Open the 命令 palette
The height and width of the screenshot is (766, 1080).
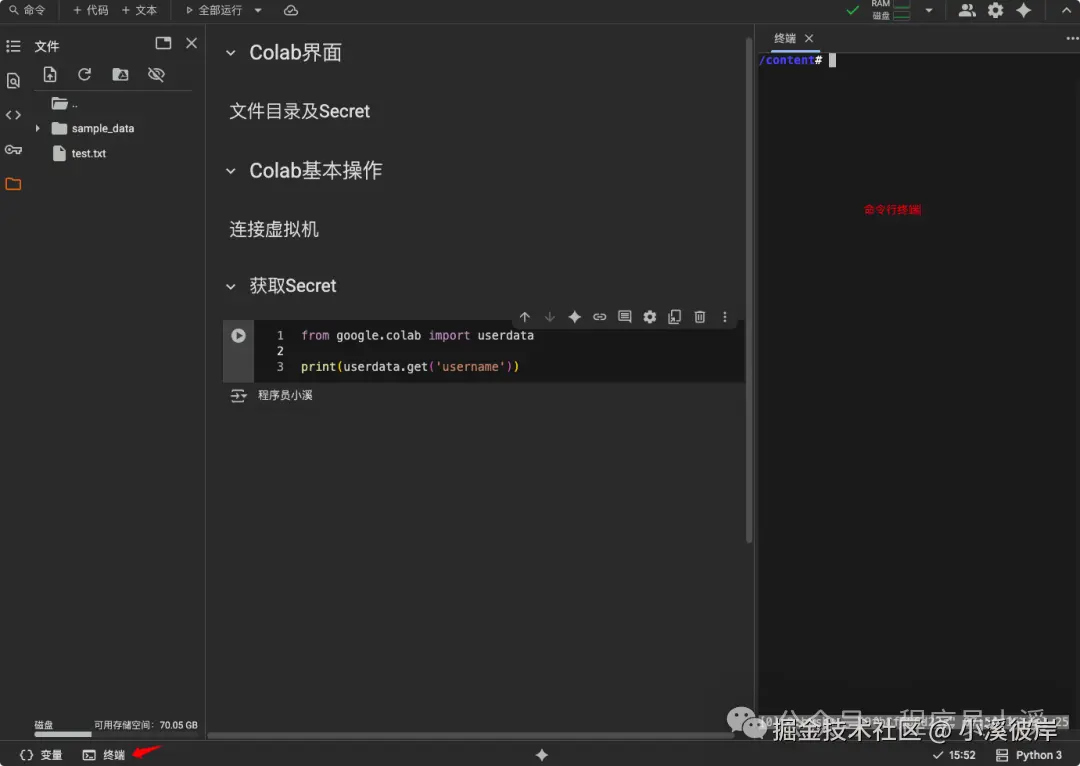pos(30,11)
